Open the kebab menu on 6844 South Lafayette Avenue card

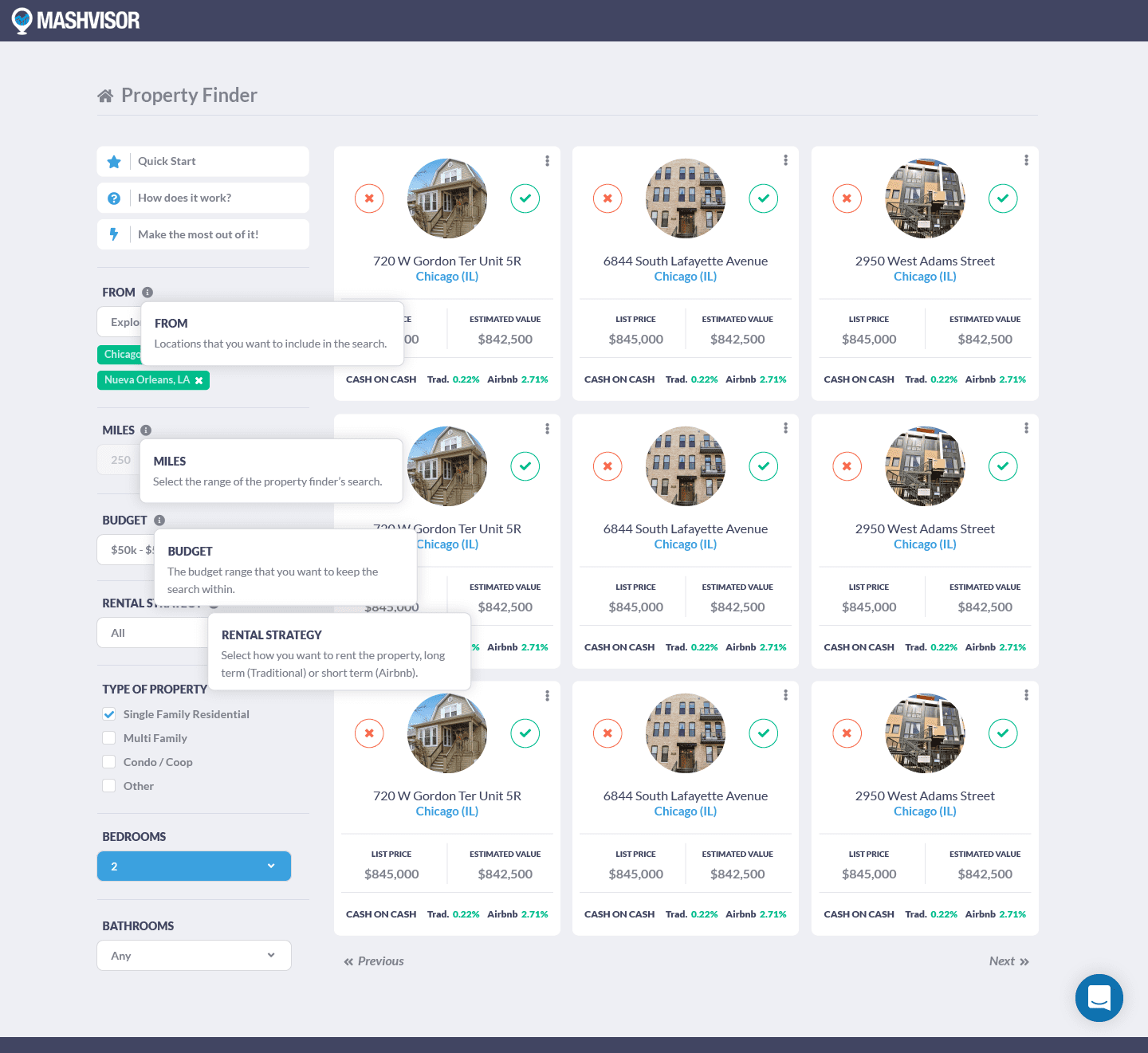[x=786, y=160]
